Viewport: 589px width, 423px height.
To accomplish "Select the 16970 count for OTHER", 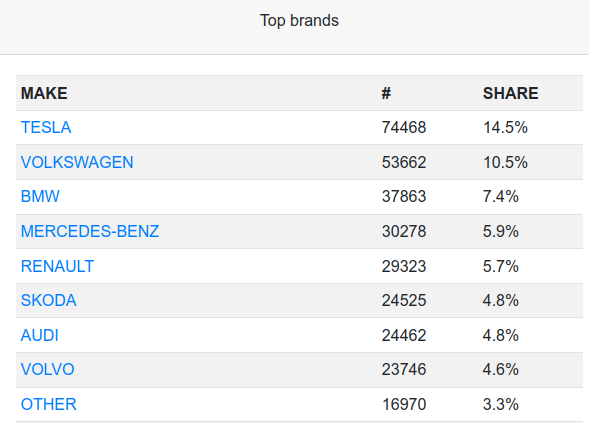I will coord(404,405).
